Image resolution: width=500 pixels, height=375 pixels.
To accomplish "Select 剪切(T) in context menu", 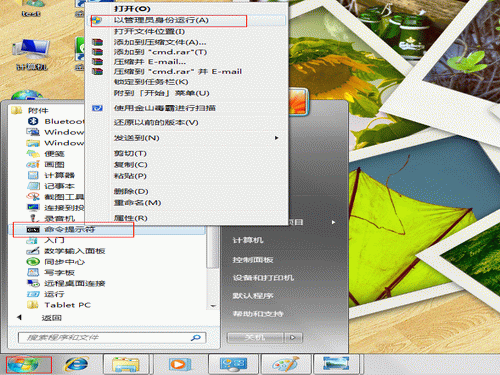I will [x=130, y=153].
